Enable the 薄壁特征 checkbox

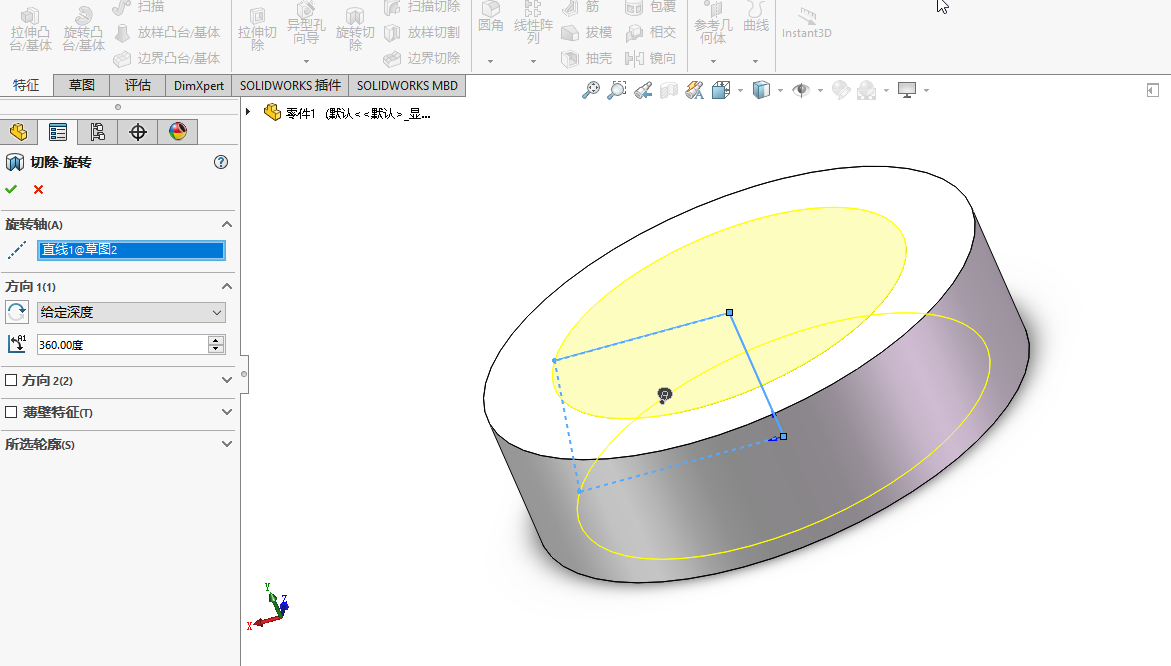(x=12, y=412)
